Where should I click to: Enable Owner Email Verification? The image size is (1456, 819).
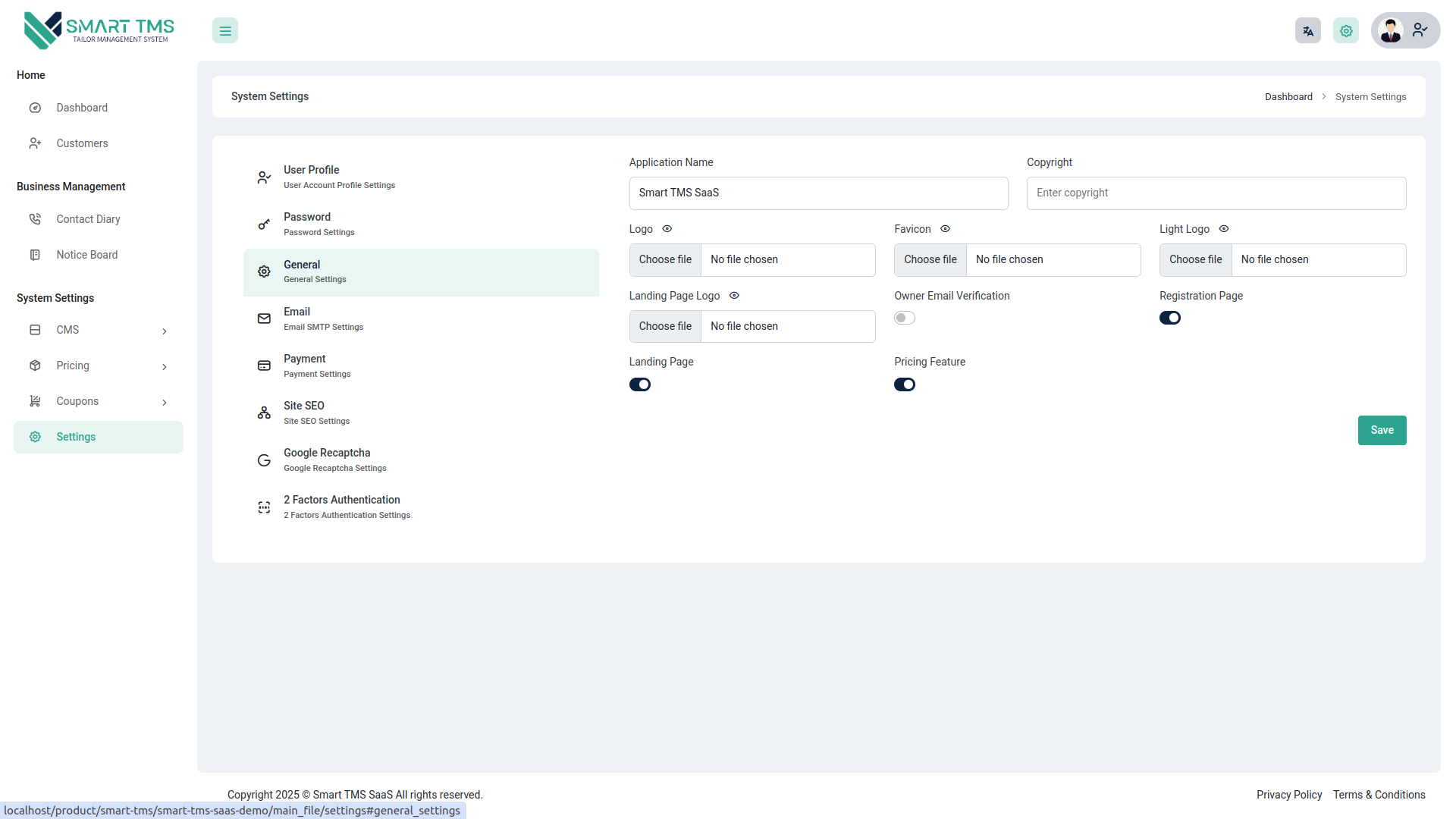pyautogui.click(x=904, y=318)
